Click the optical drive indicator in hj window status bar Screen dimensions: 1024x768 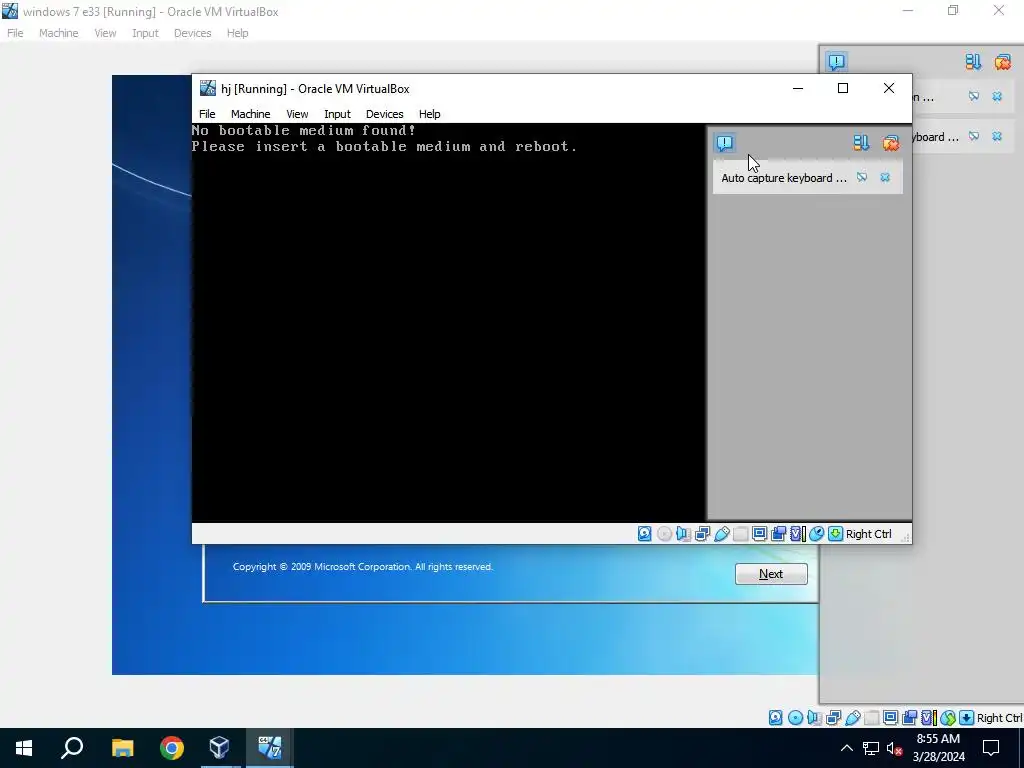point(664,534)
